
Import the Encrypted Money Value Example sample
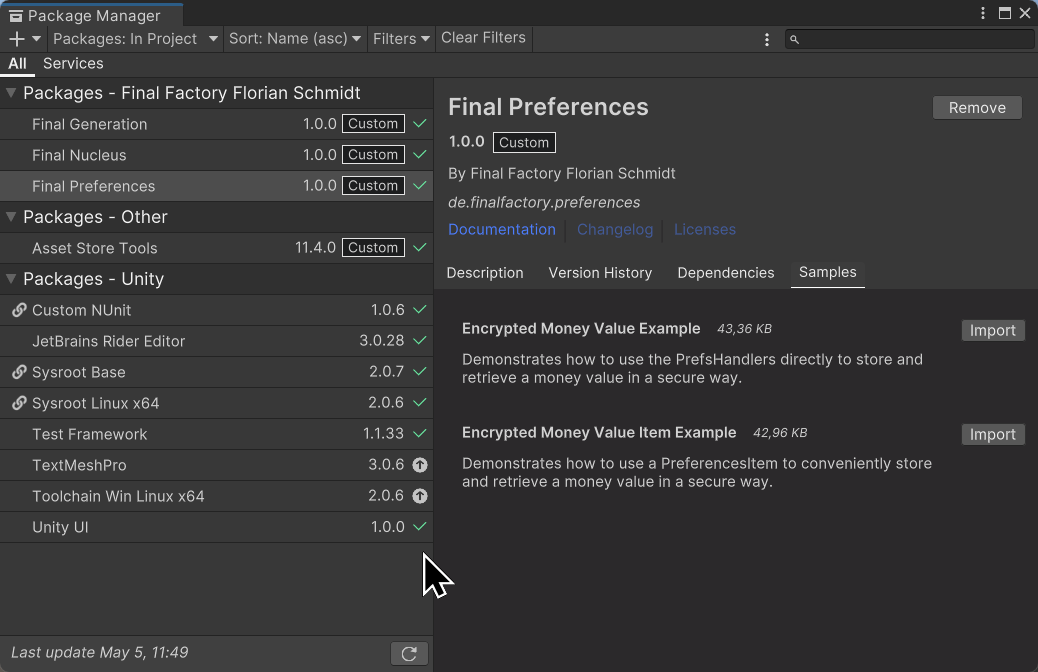click(992, 330)
